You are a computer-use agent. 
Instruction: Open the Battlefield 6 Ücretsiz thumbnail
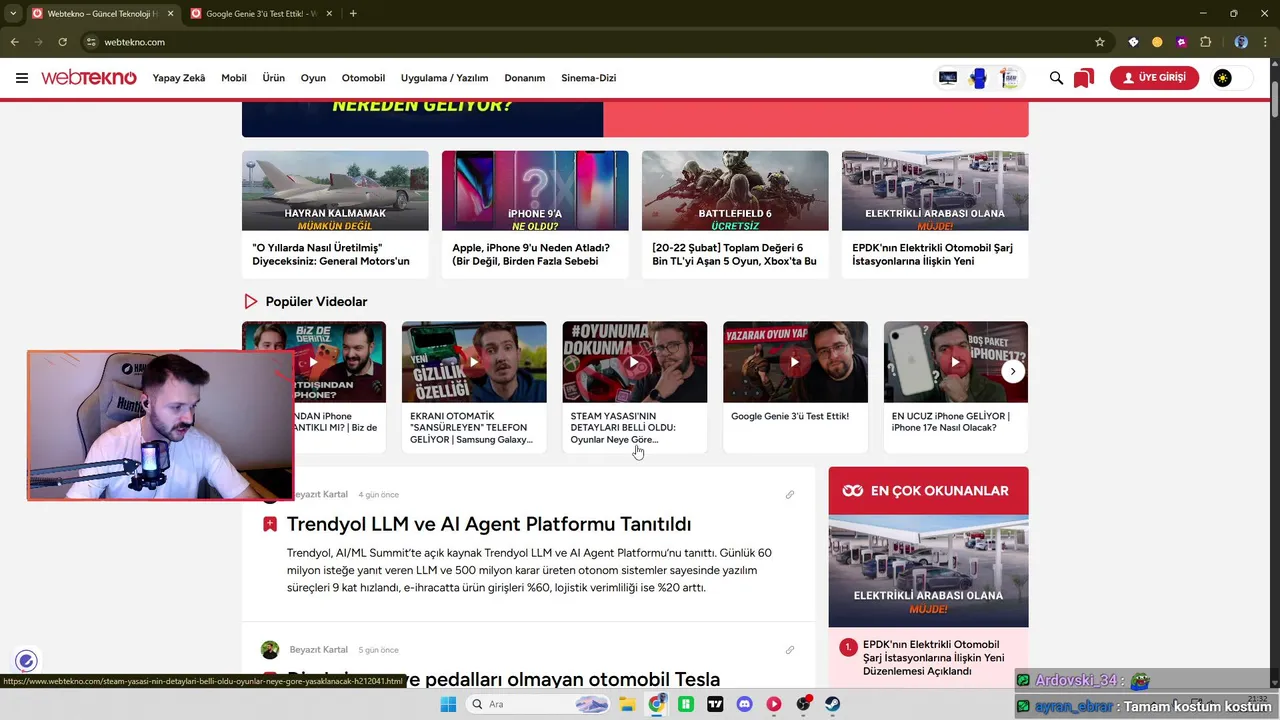tap(735, 191)
